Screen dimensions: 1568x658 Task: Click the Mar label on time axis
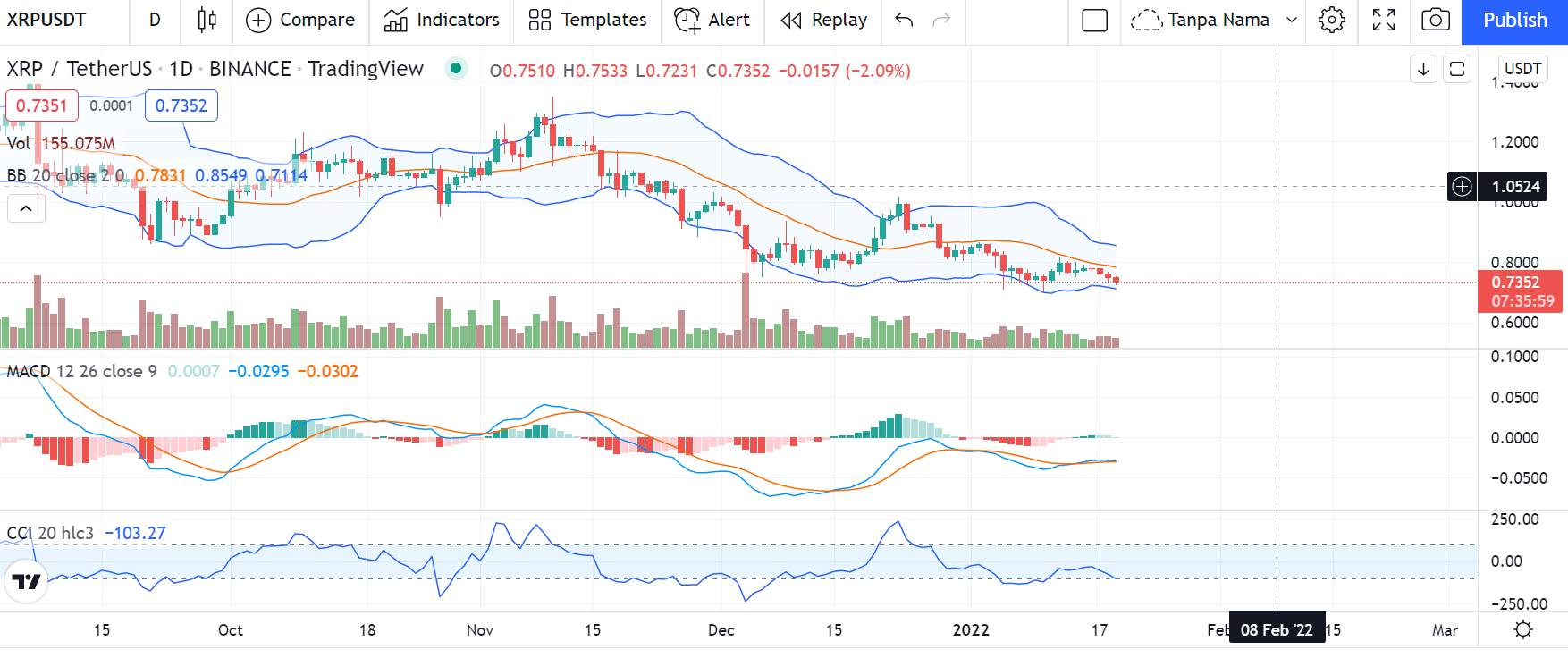[1445, 629]
